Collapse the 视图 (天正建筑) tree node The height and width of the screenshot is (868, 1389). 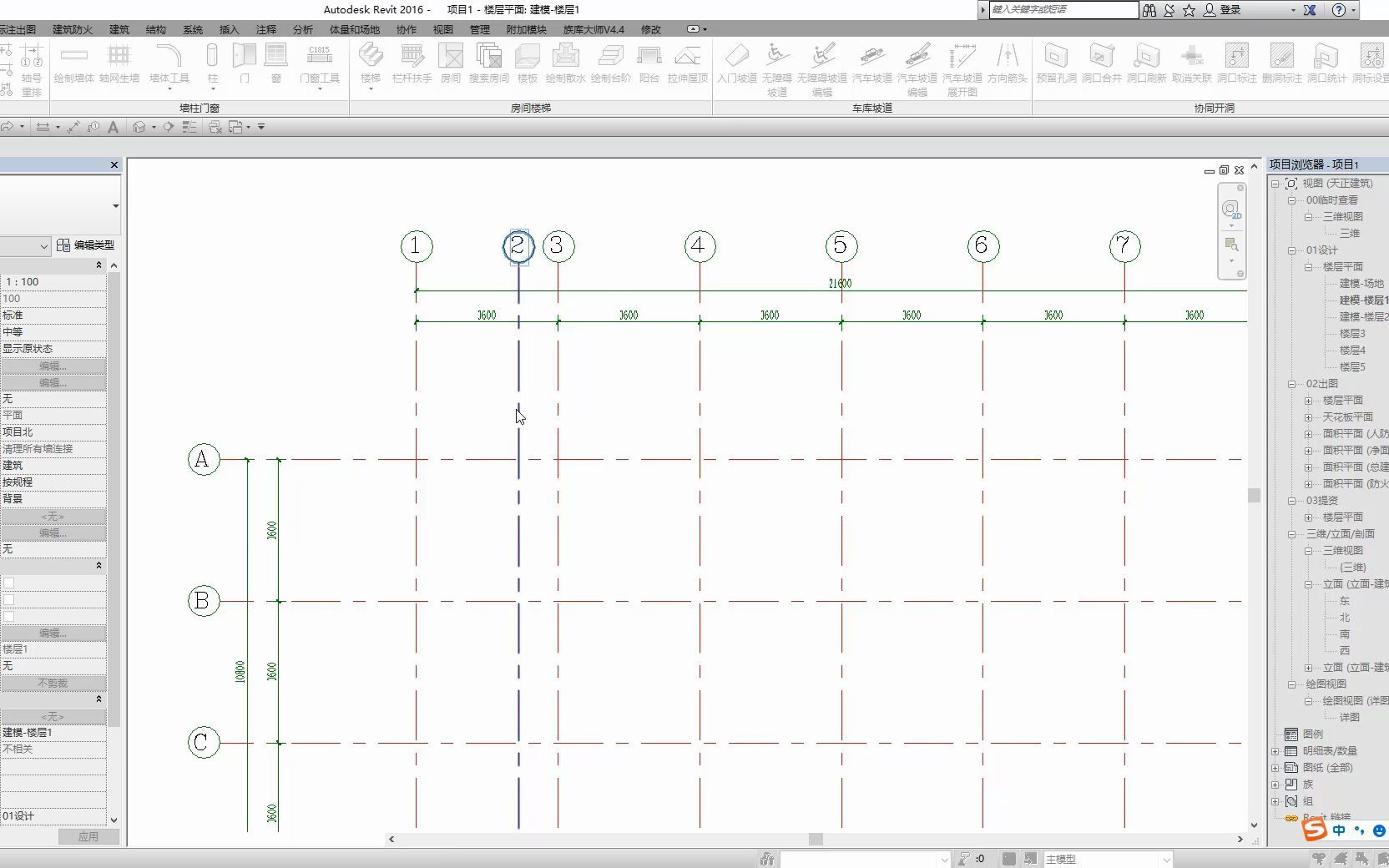click(1275, 184)
